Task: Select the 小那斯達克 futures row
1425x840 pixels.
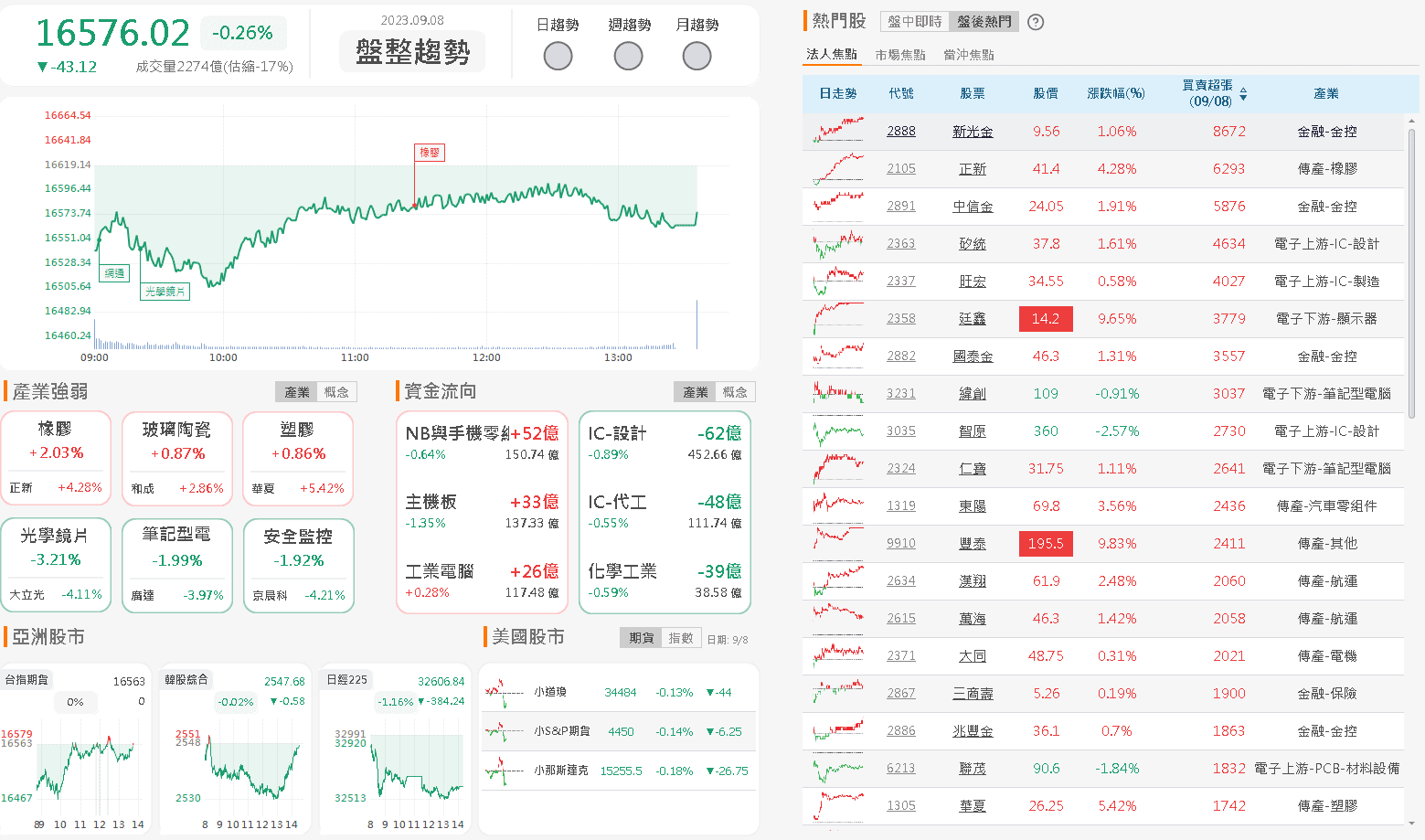Action: click(619, 771)
